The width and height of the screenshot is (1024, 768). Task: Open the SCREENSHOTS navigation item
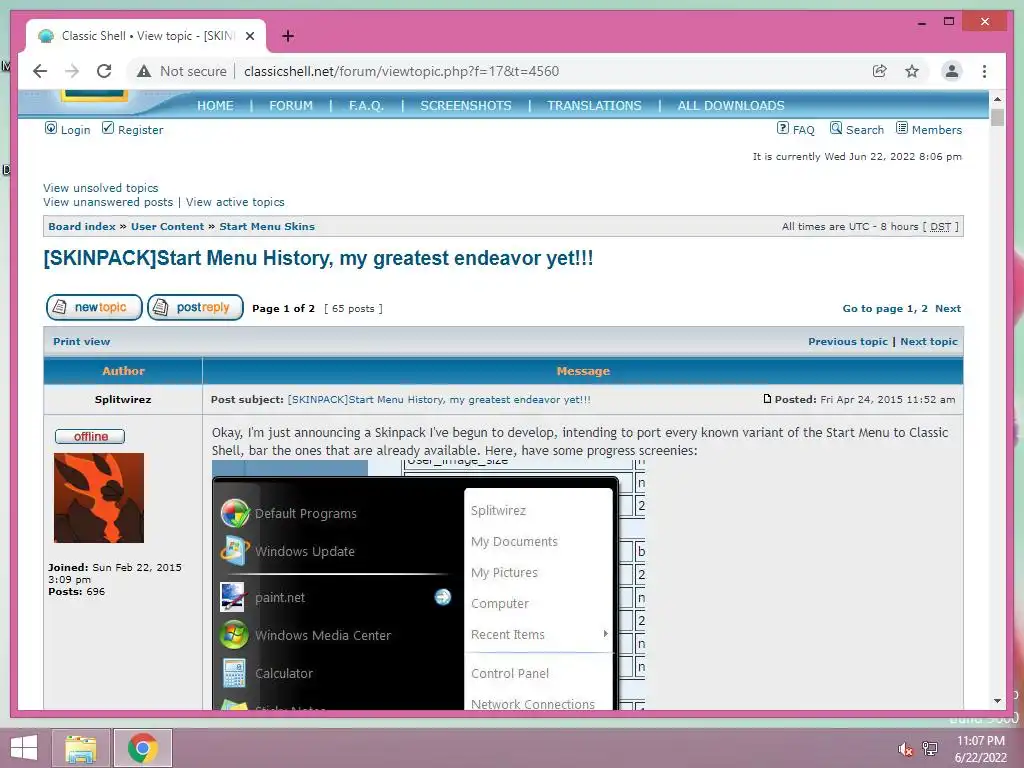click(x=466, y=105)
